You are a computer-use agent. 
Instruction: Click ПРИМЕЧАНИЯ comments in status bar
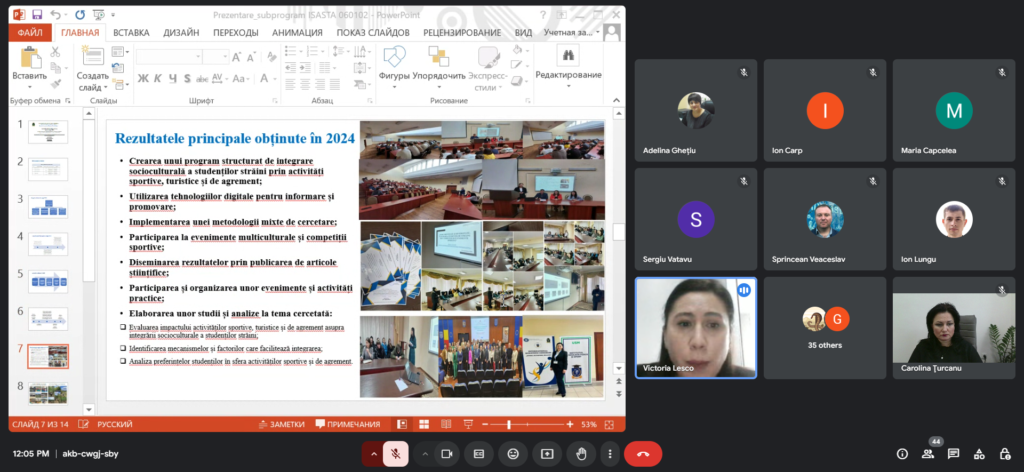tap(347, 424)
